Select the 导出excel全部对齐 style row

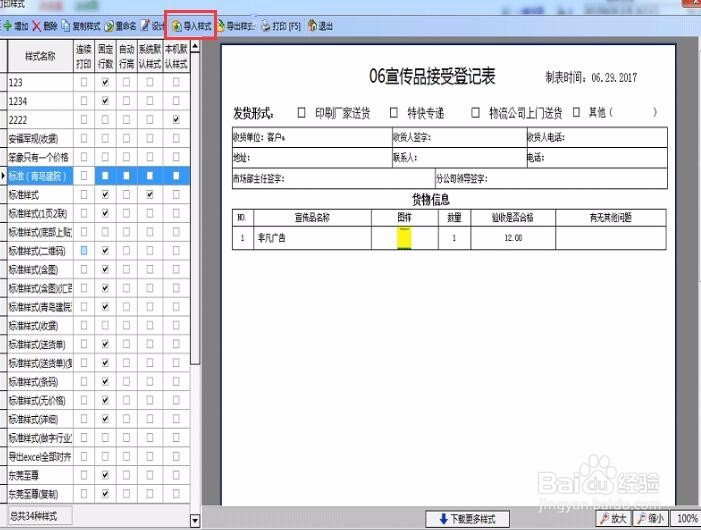click(x=40, y=456)
